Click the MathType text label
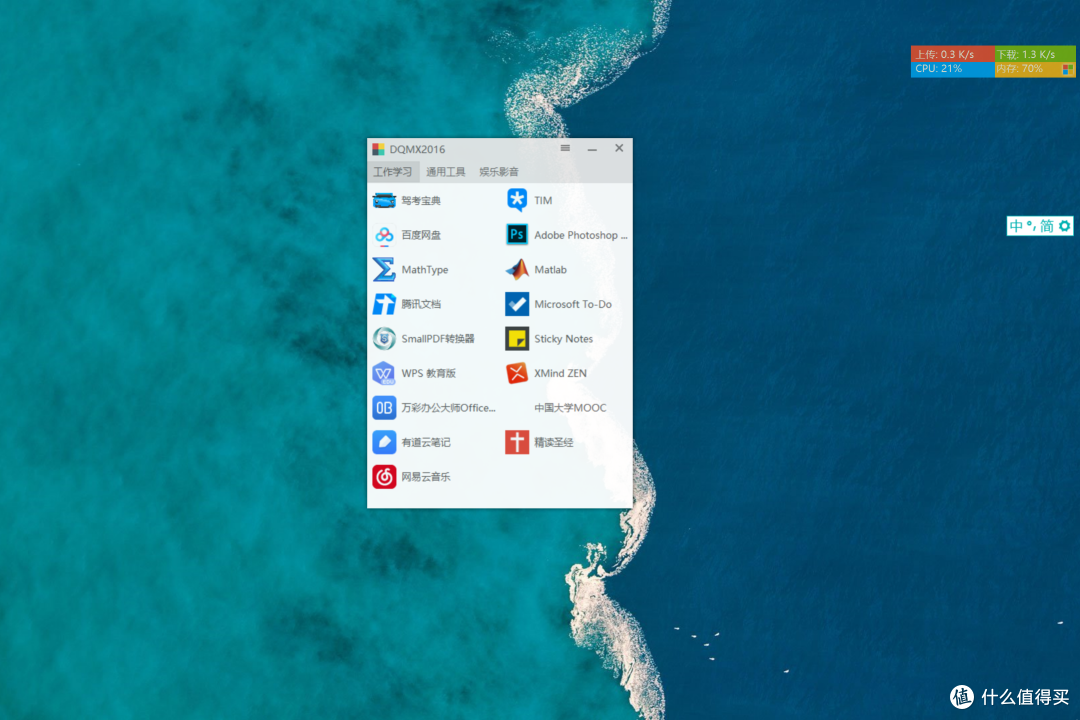The height and width of the screenshot is (720, 1080). pyautogui.click(x=425, y=269)
